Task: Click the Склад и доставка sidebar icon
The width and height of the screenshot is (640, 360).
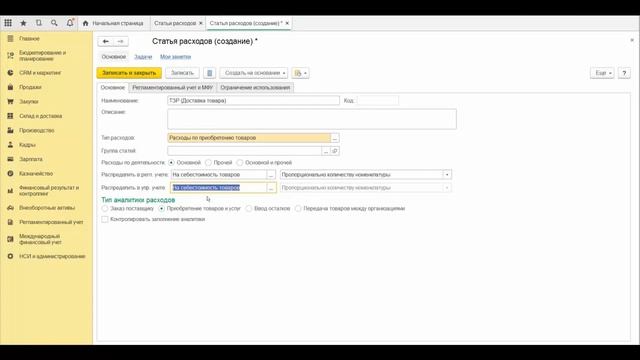Action: tap(10, 116)
